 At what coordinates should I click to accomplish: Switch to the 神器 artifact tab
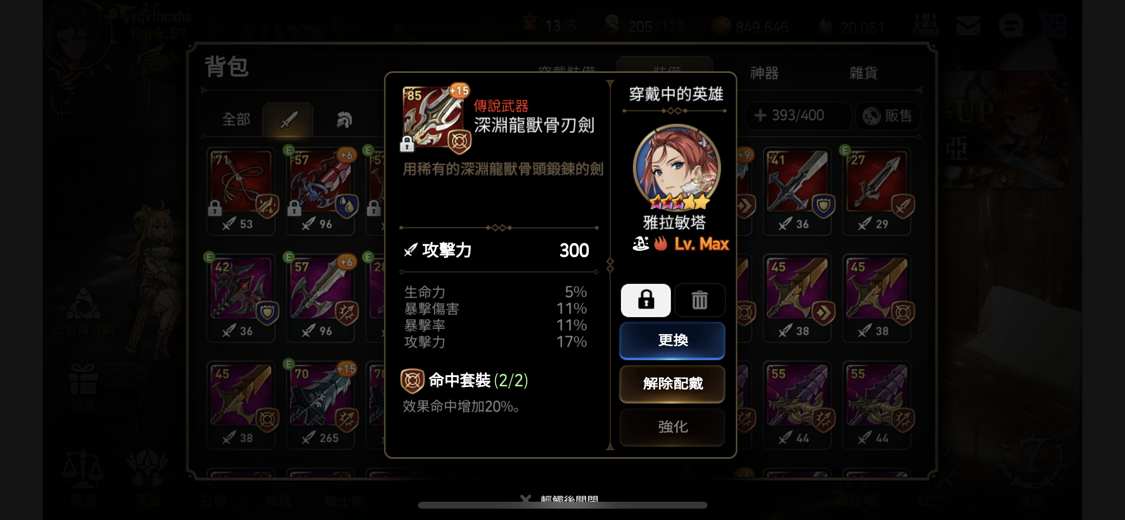point(764,73)
